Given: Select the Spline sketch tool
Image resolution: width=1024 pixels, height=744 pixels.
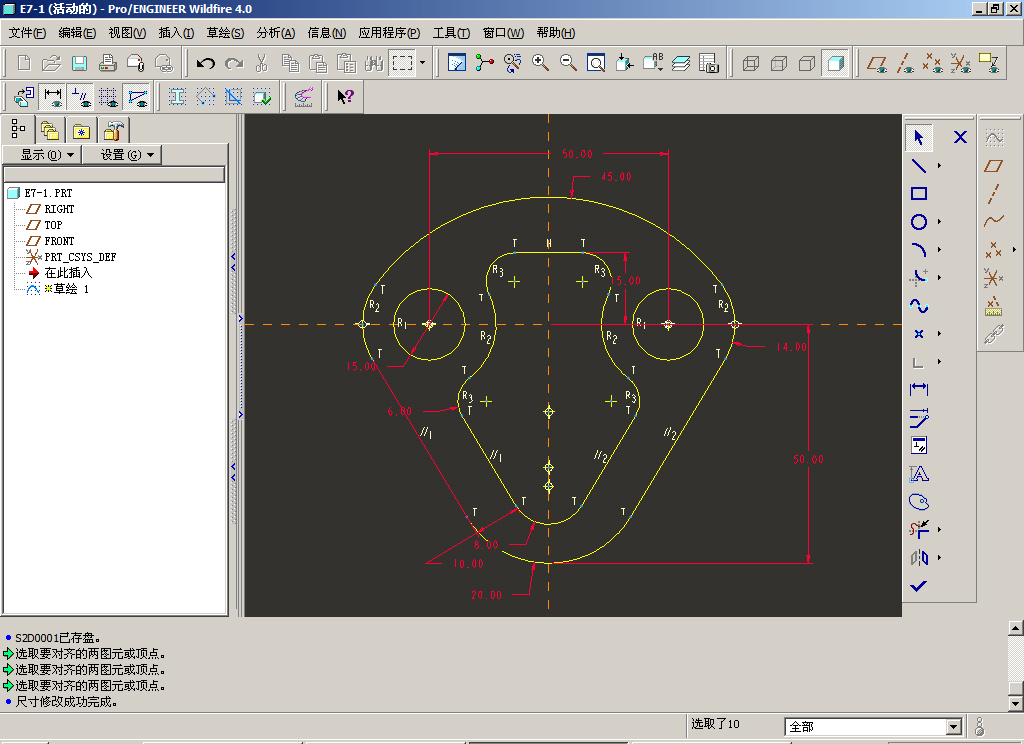Looking at the screenshot, I should pyautogui.click(x=919, y=306).
